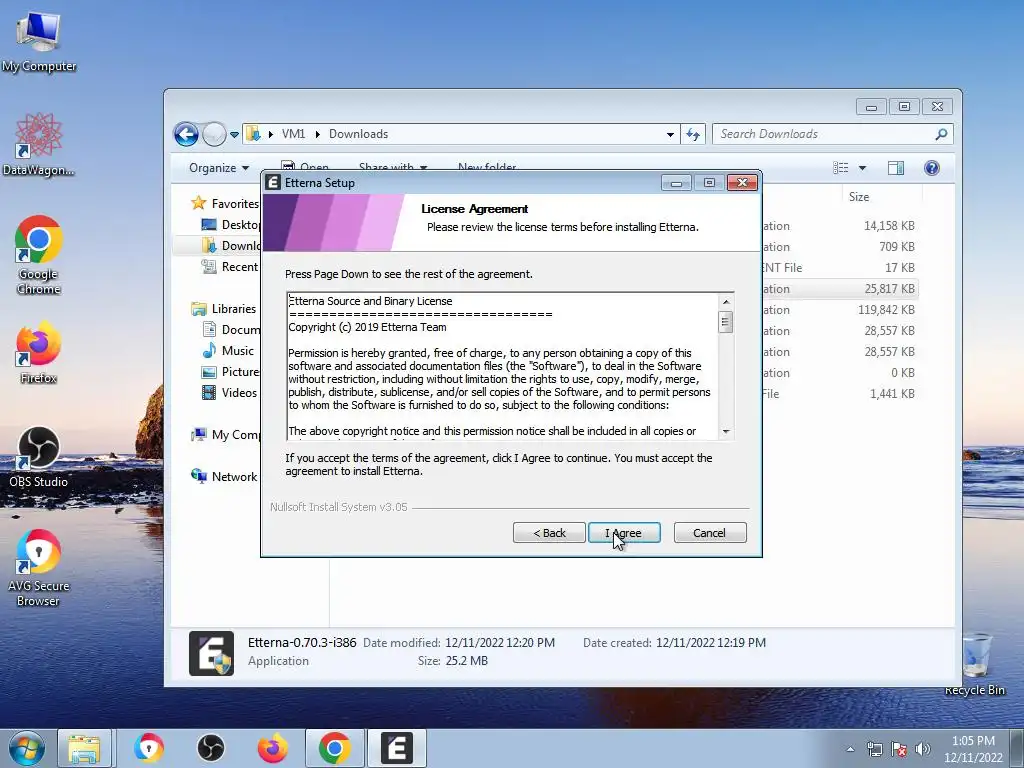
Task: Open OBS Studio from the taskbar
Action: [x=211, y=748]
